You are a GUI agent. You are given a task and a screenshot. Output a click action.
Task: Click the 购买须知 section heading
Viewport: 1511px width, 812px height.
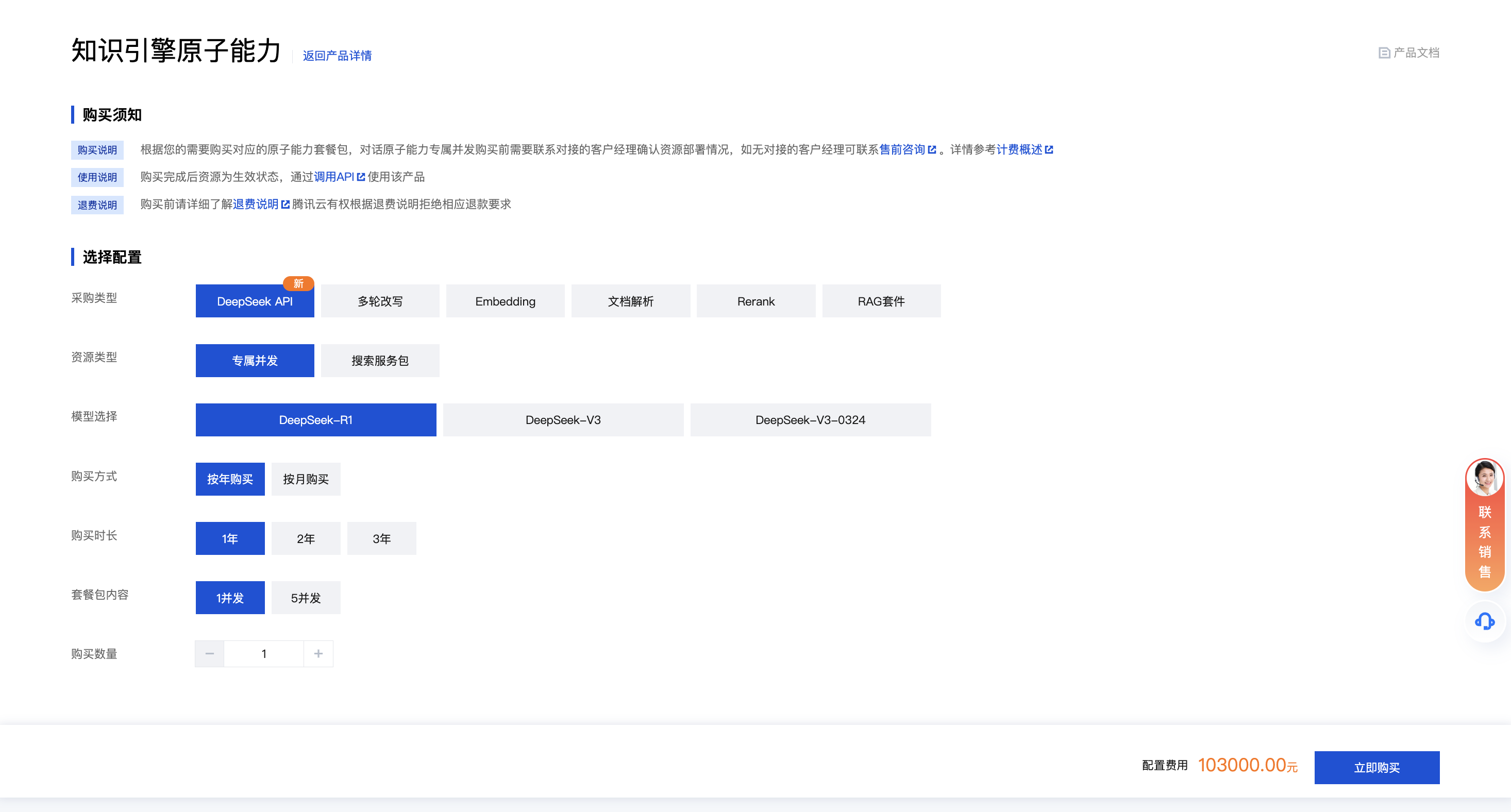pyautogui.click(x=112, y=114)
